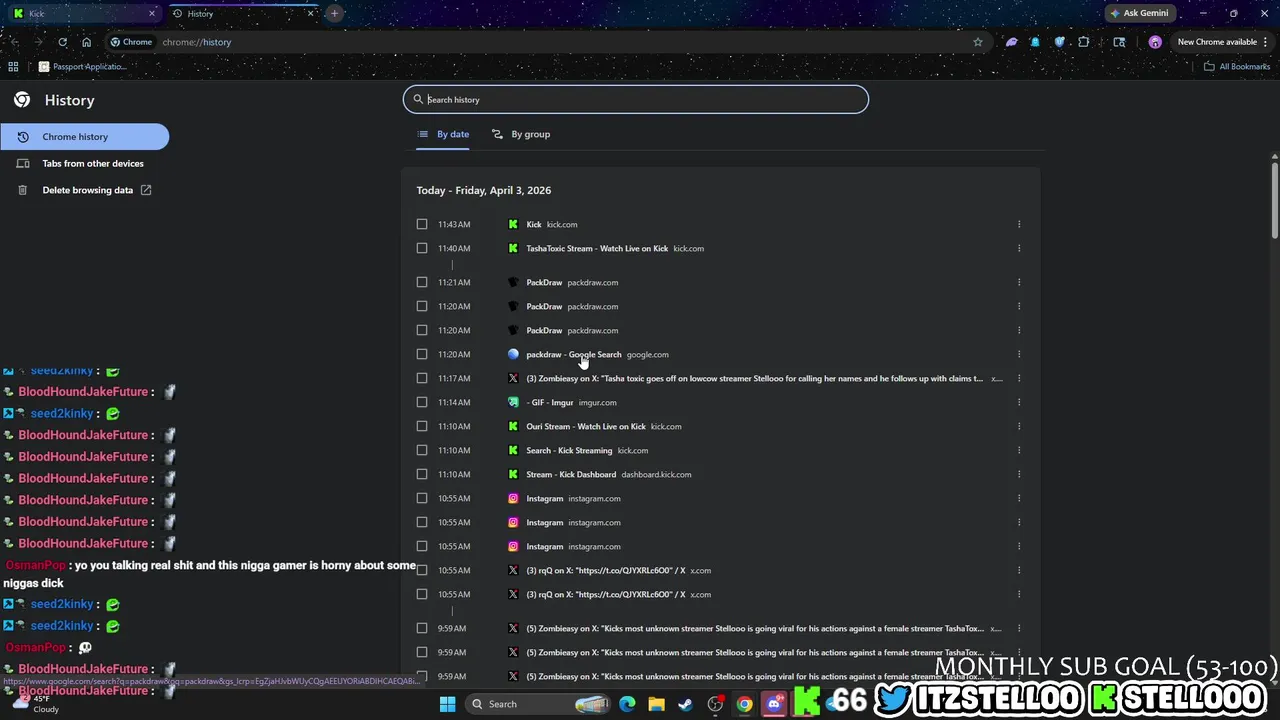Open Steam from taskbar
The image size is (1280, 720).
click(685, 704)
